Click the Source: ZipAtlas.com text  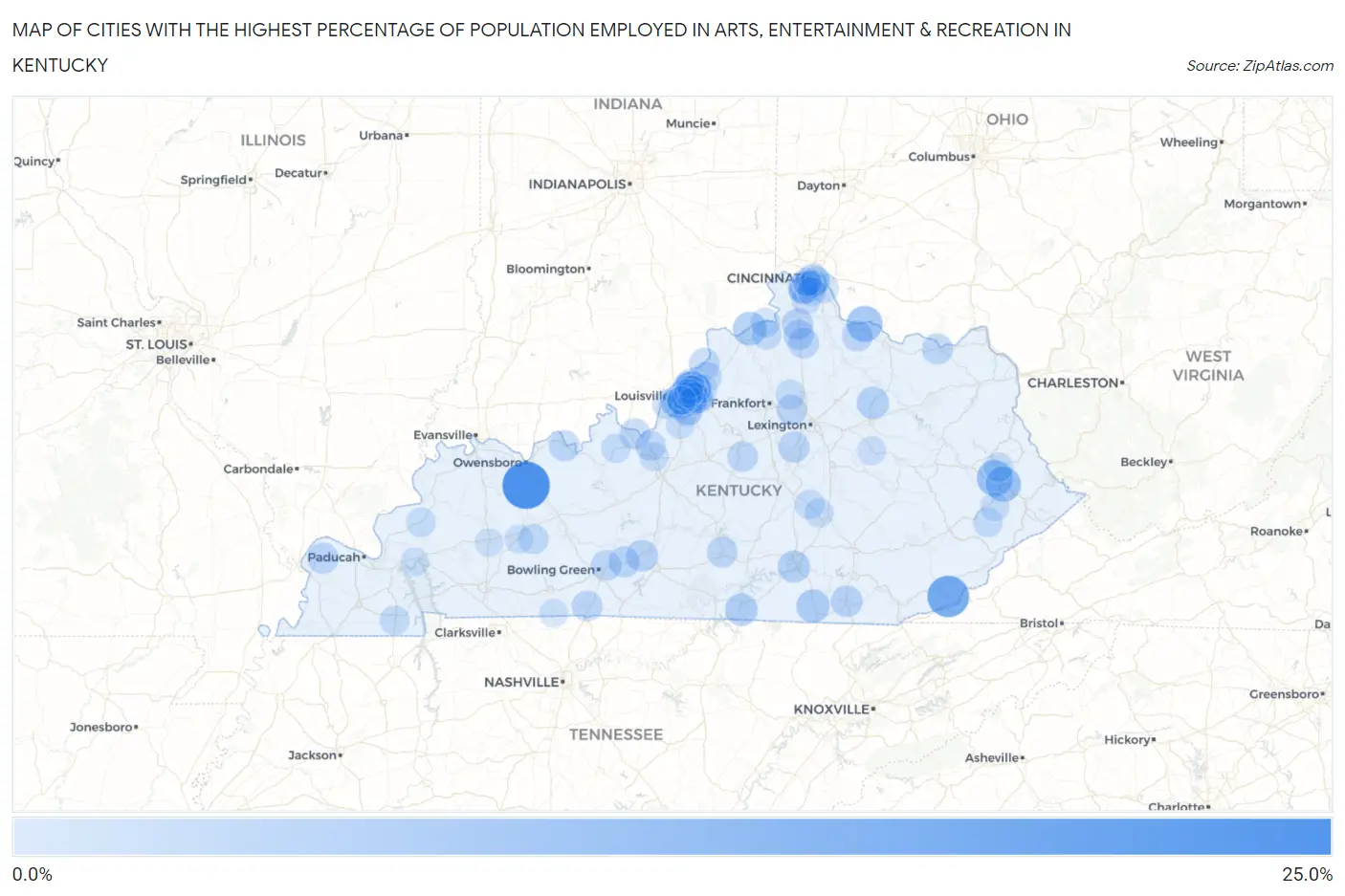click(x=1260, y=66)
